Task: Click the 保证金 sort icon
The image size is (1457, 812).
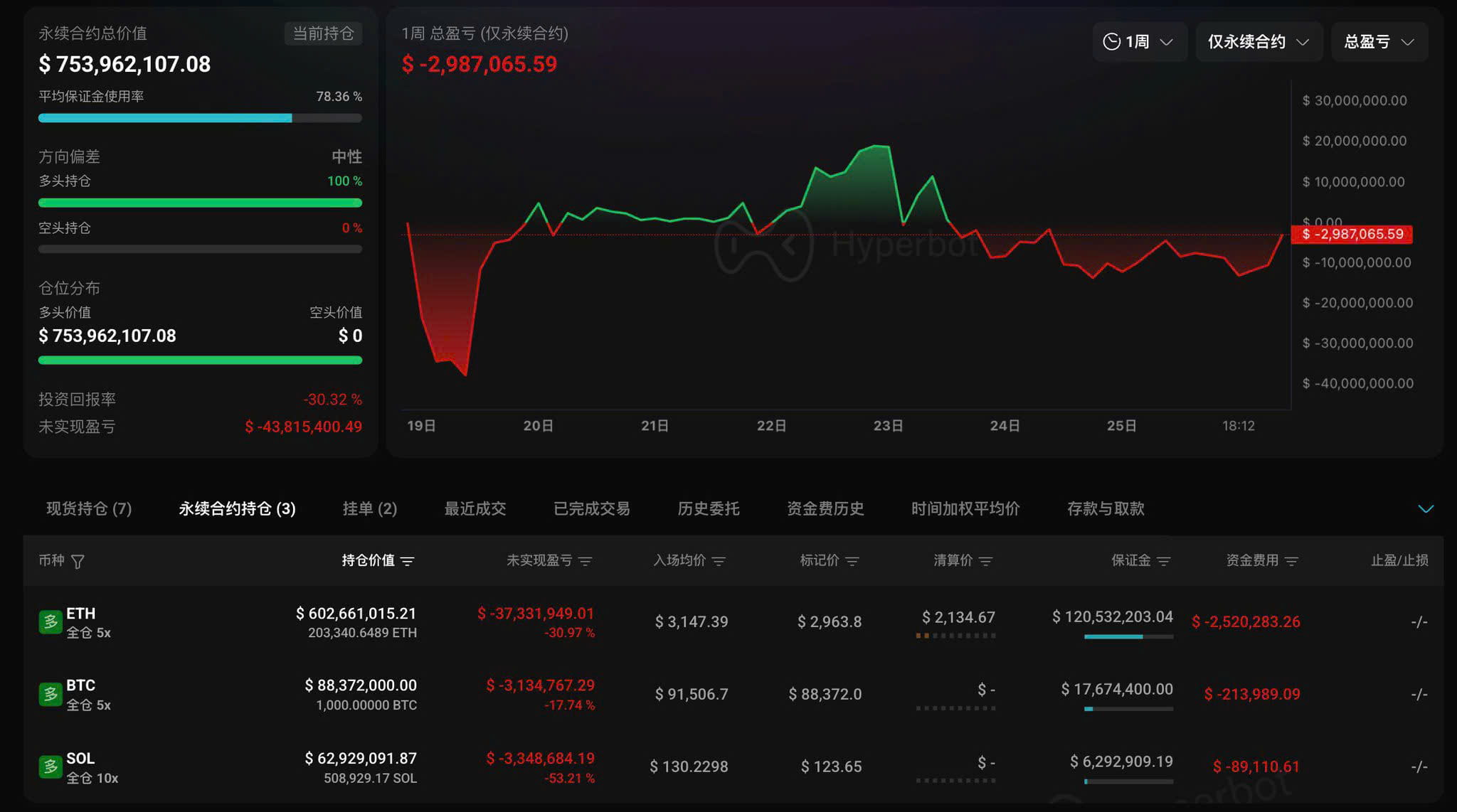Action: click(x=1163, y=561)
